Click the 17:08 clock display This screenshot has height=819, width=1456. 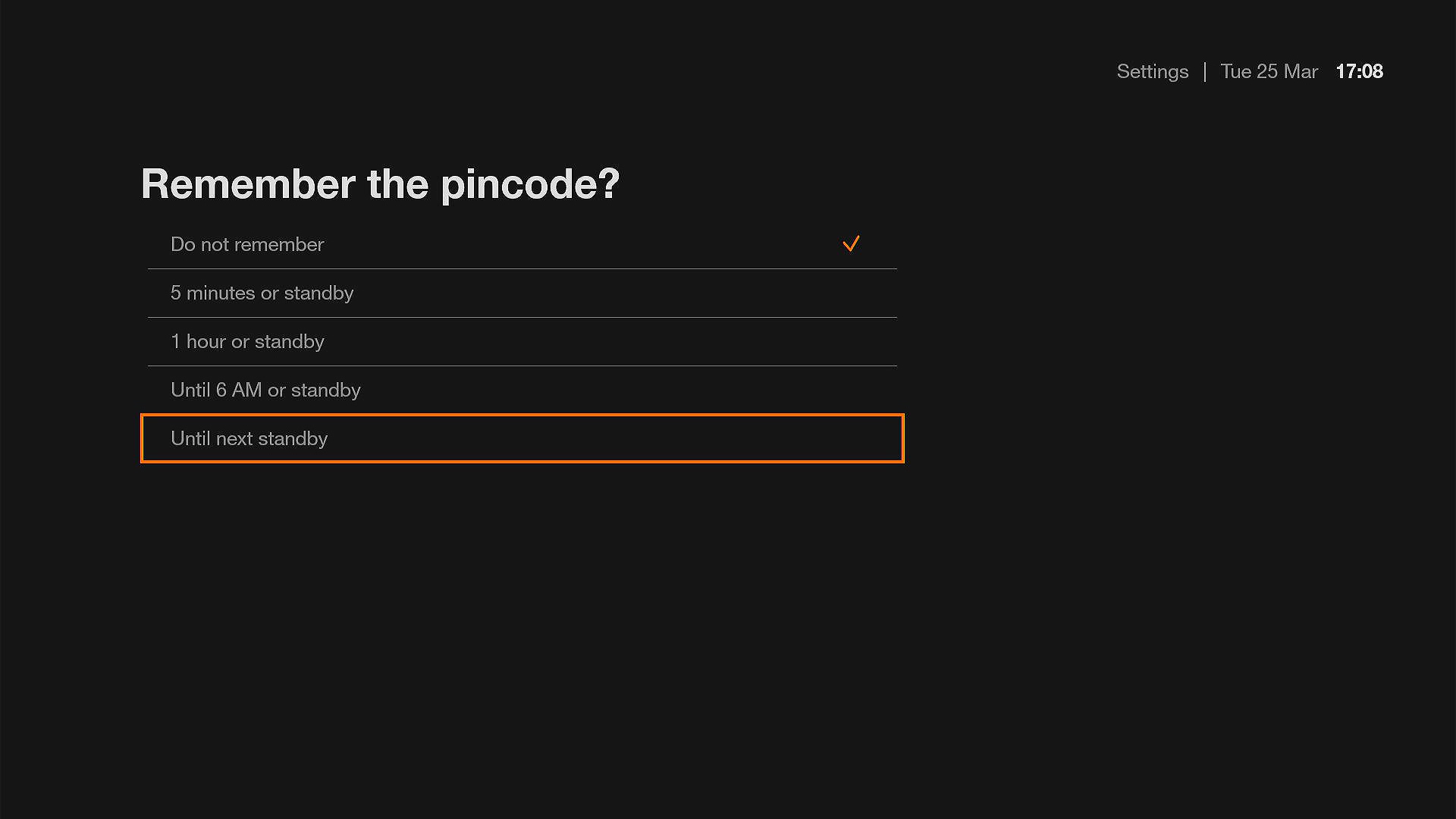[1359, 71]
